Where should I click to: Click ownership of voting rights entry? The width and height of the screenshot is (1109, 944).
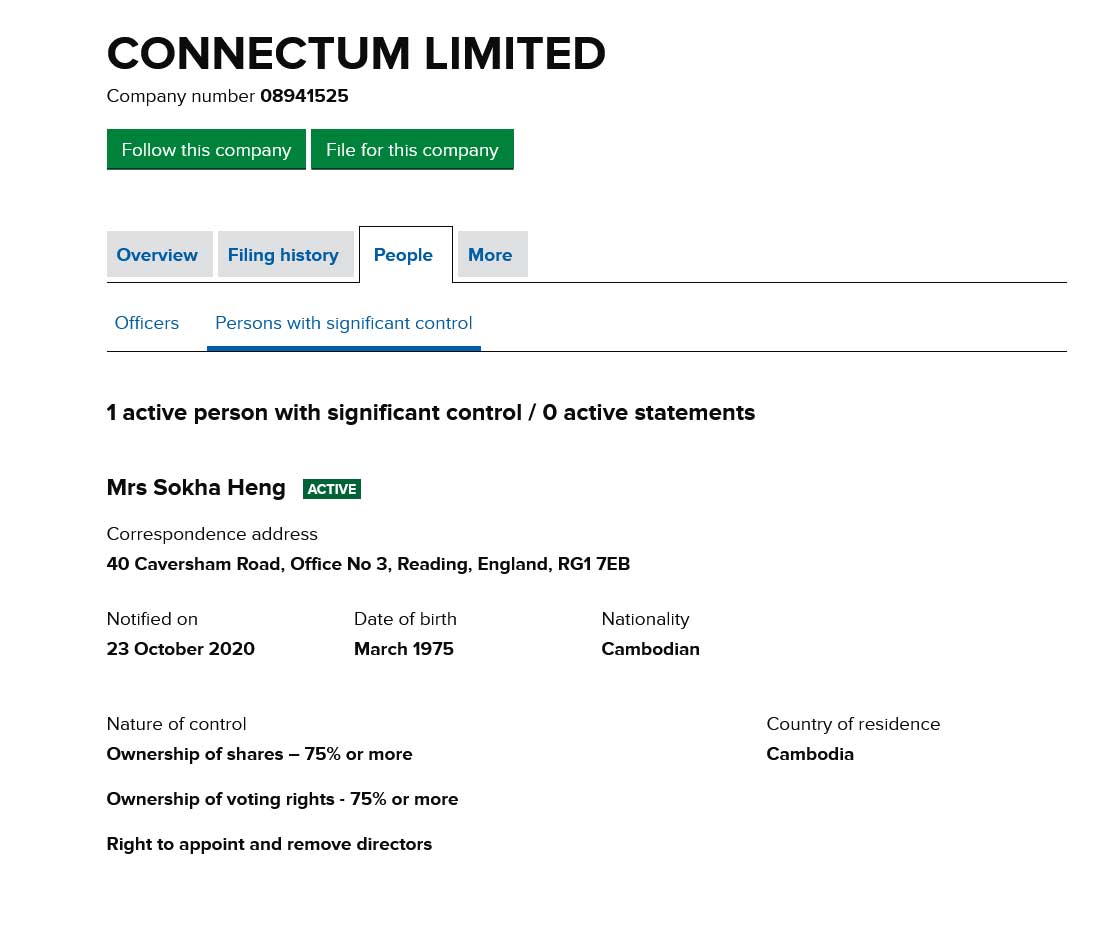pos(282,799)
